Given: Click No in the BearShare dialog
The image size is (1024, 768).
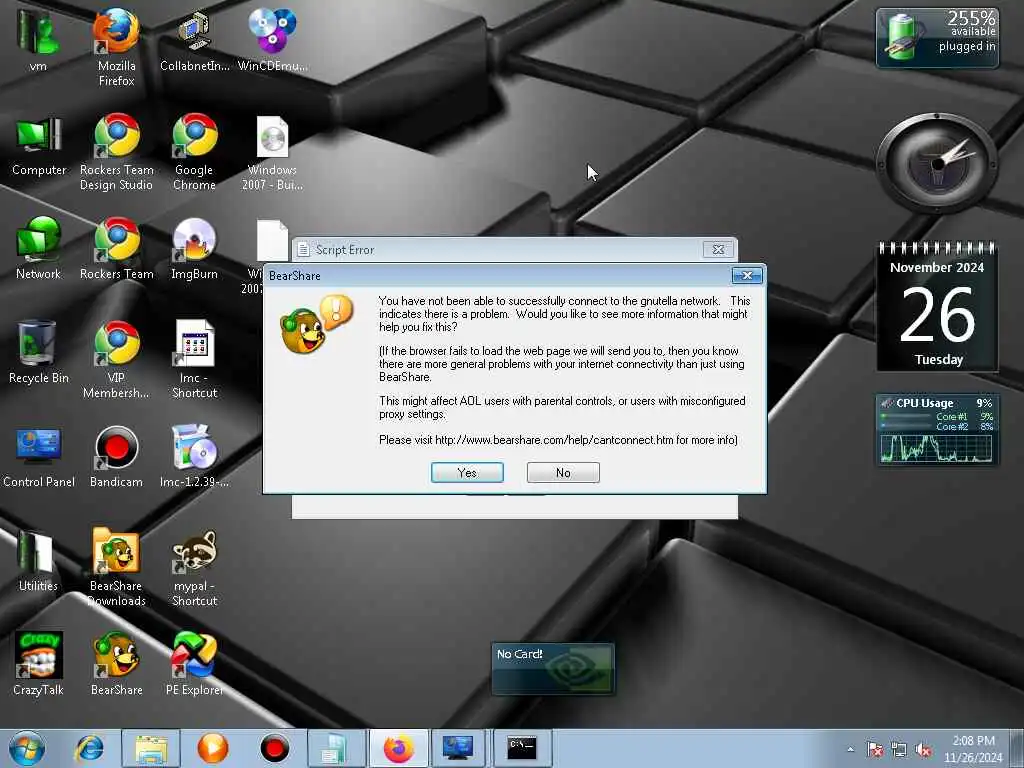Looking at the screenshot, I should 563,472.
